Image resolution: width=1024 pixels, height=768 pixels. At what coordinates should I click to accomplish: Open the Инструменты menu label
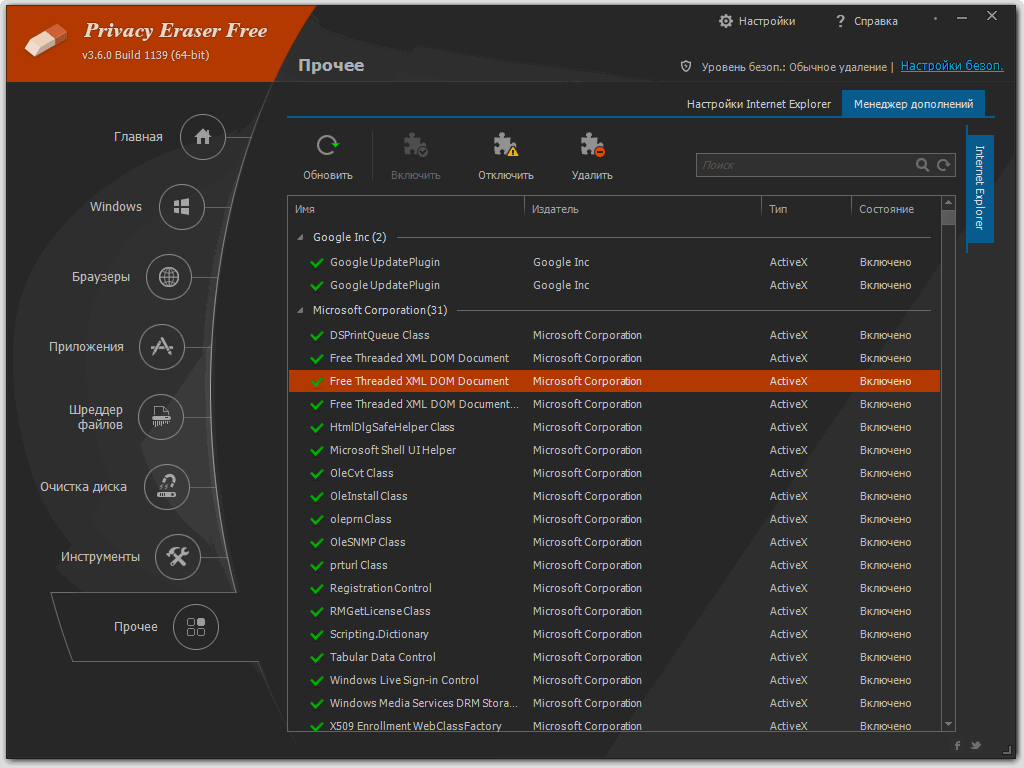(x=100, y=557)
